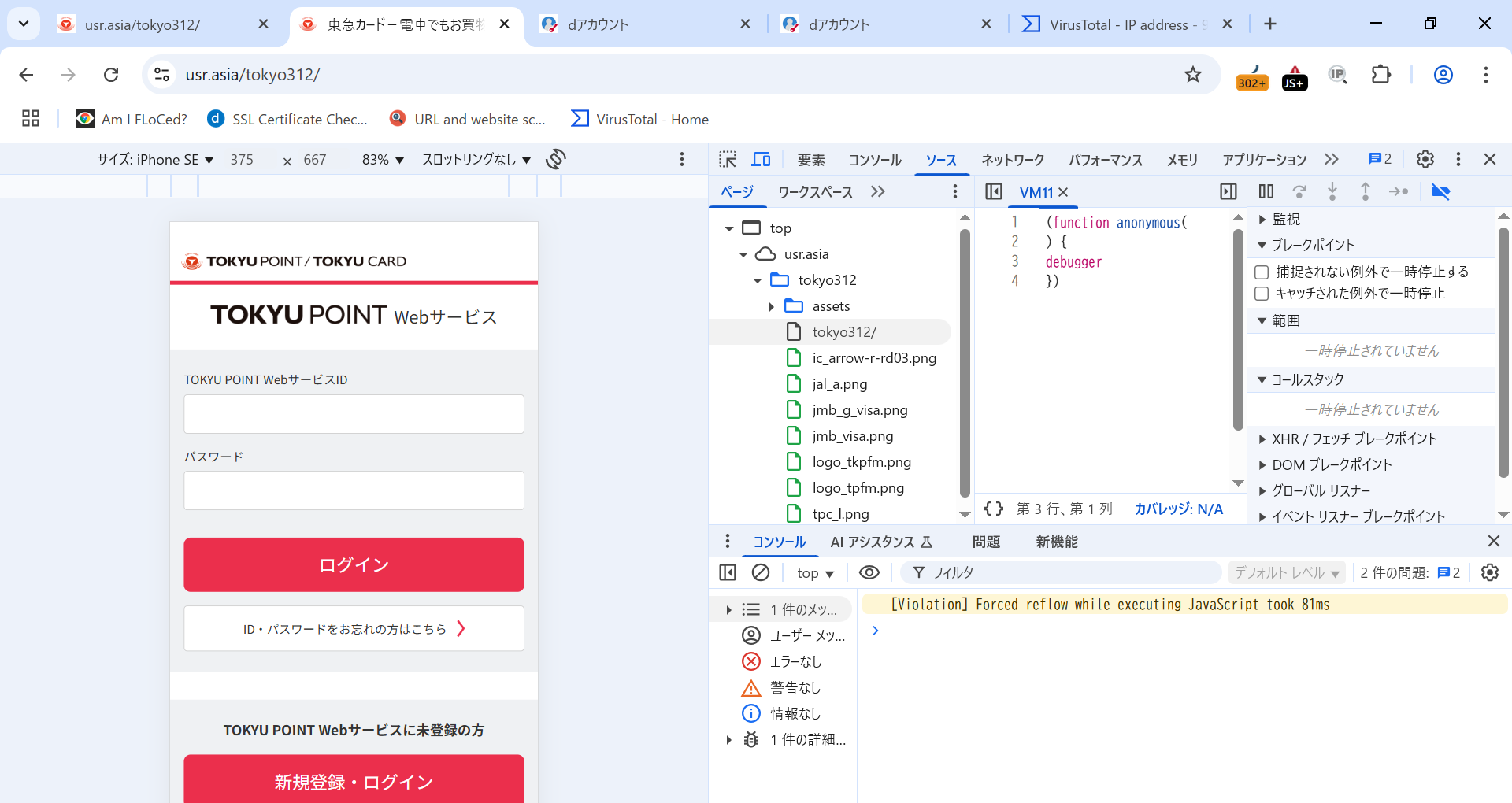Screen dimensions: 1512x803
Task: Close the console drawer
Action: coord(1494,541)
